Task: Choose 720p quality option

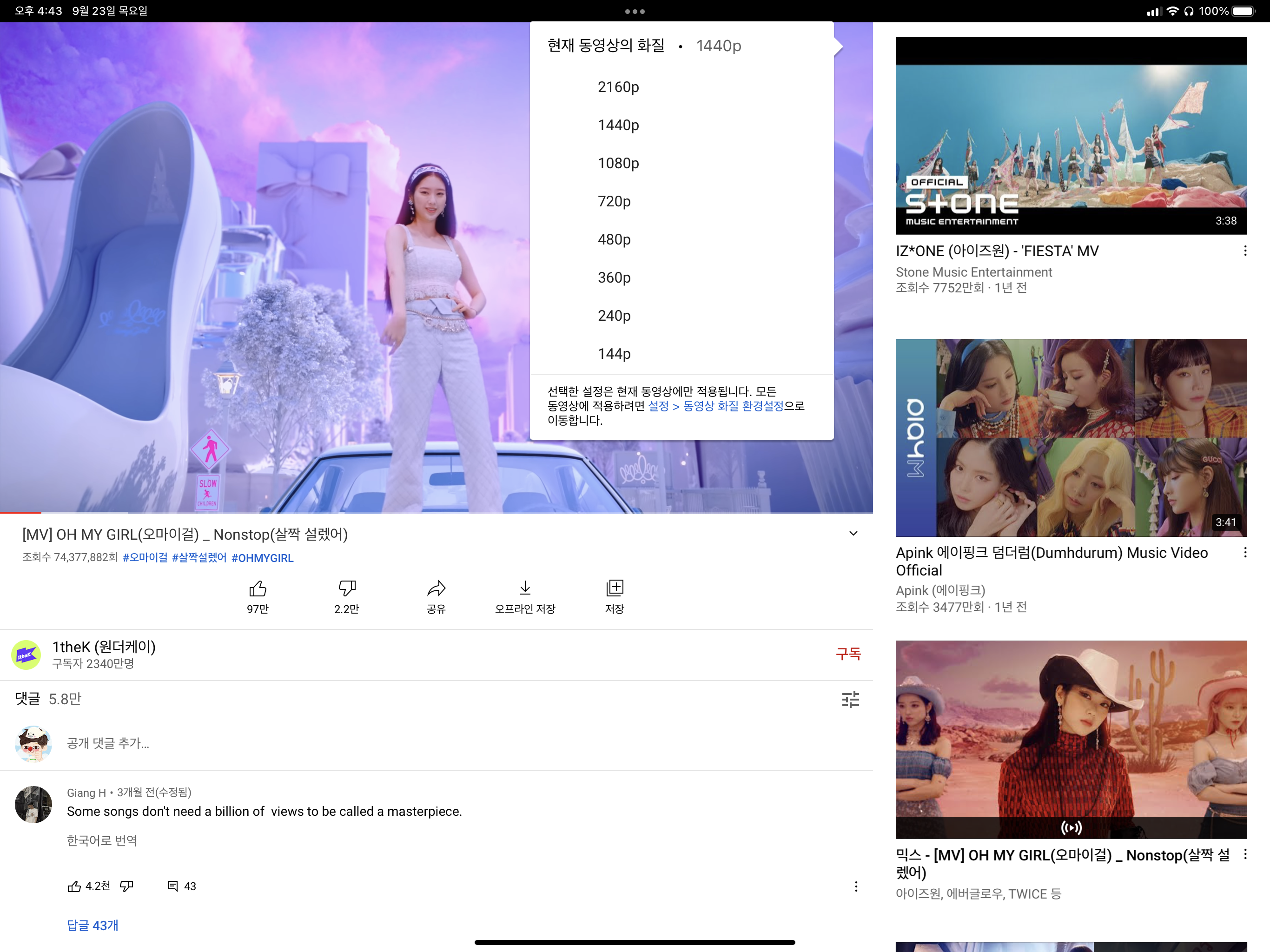Action: tap(614, 202)
